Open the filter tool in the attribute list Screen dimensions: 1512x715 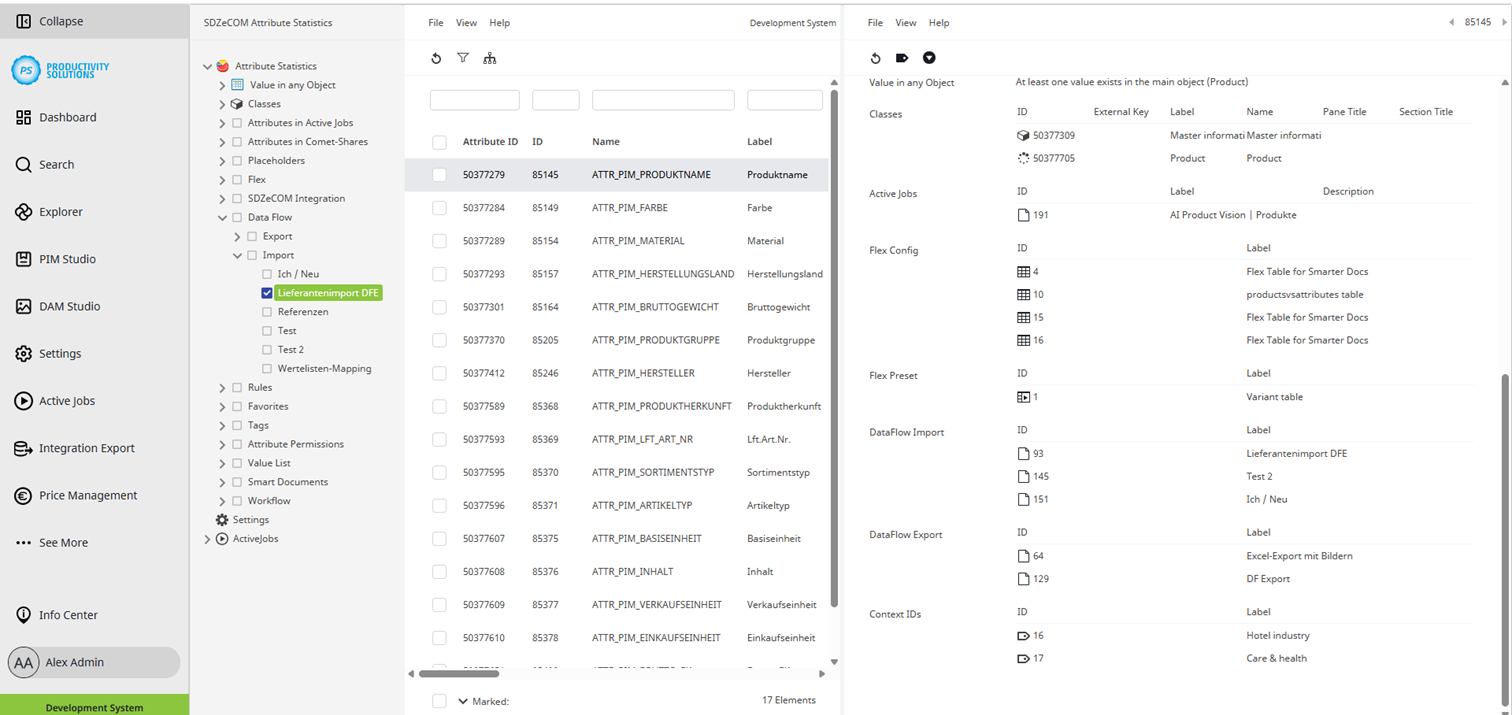[463, 58]
